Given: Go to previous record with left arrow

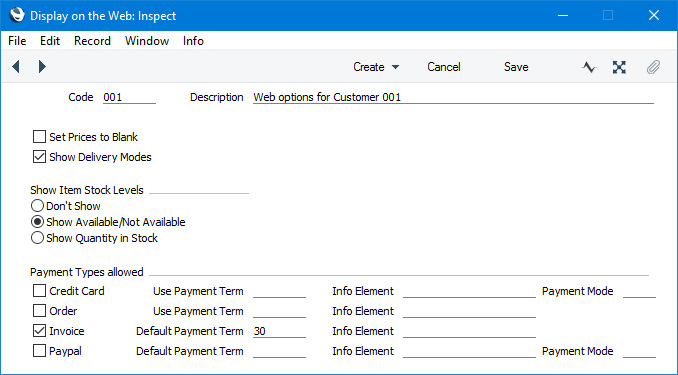Looking at the screenshot, I should pyautogui.click(x=16, y=67).
